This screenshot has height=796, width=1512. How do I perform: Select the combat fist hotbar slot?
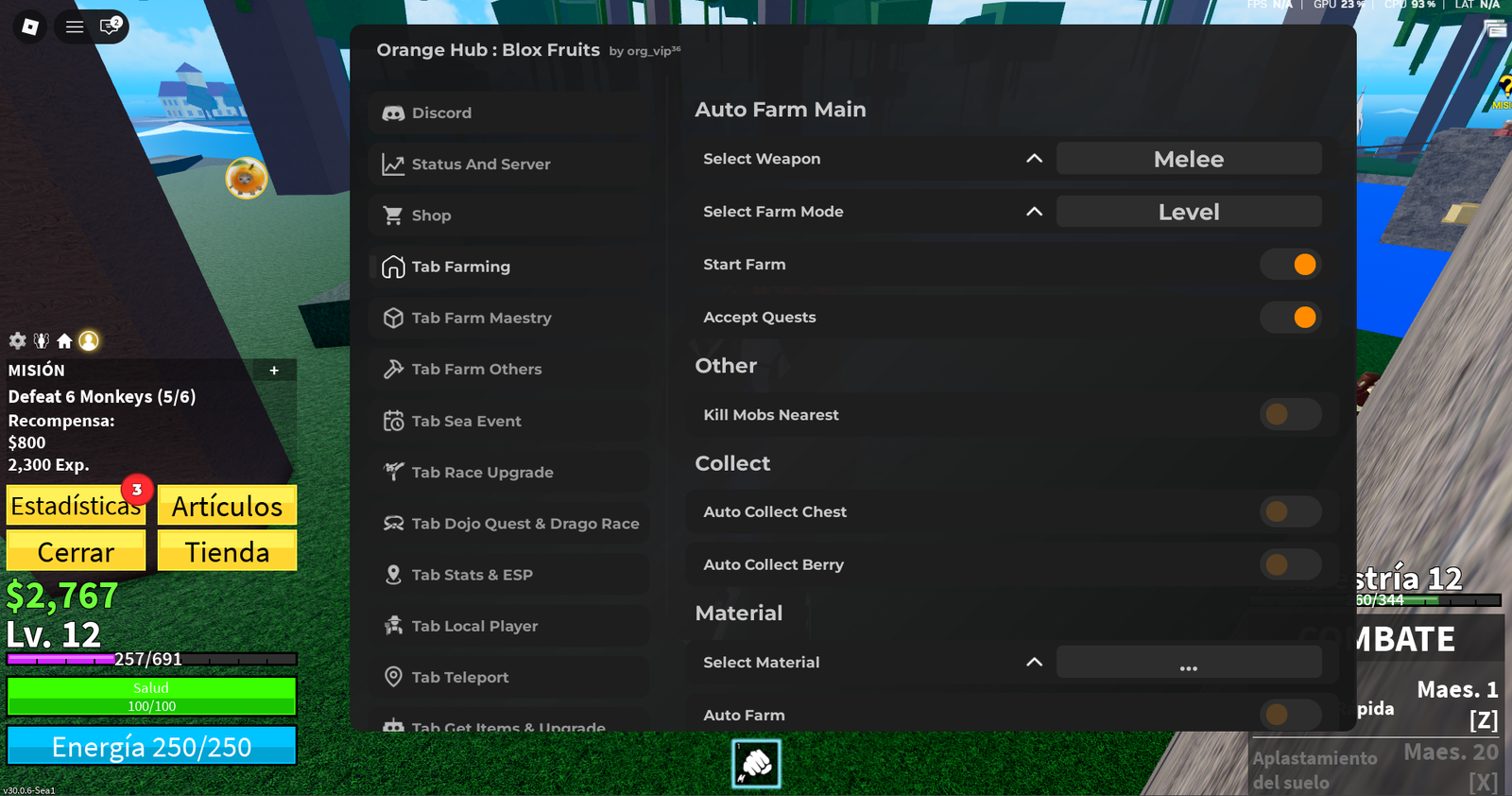point(756,764)
